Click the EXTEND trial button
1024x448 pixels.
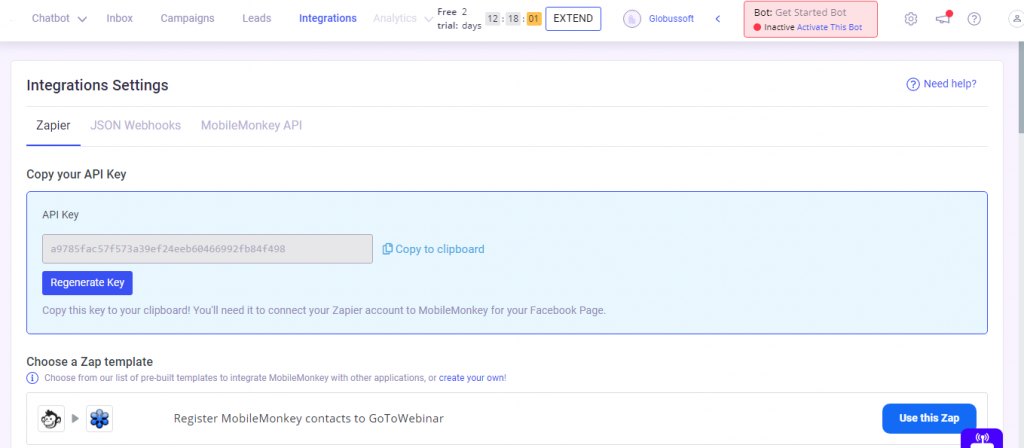coord(573,19)
